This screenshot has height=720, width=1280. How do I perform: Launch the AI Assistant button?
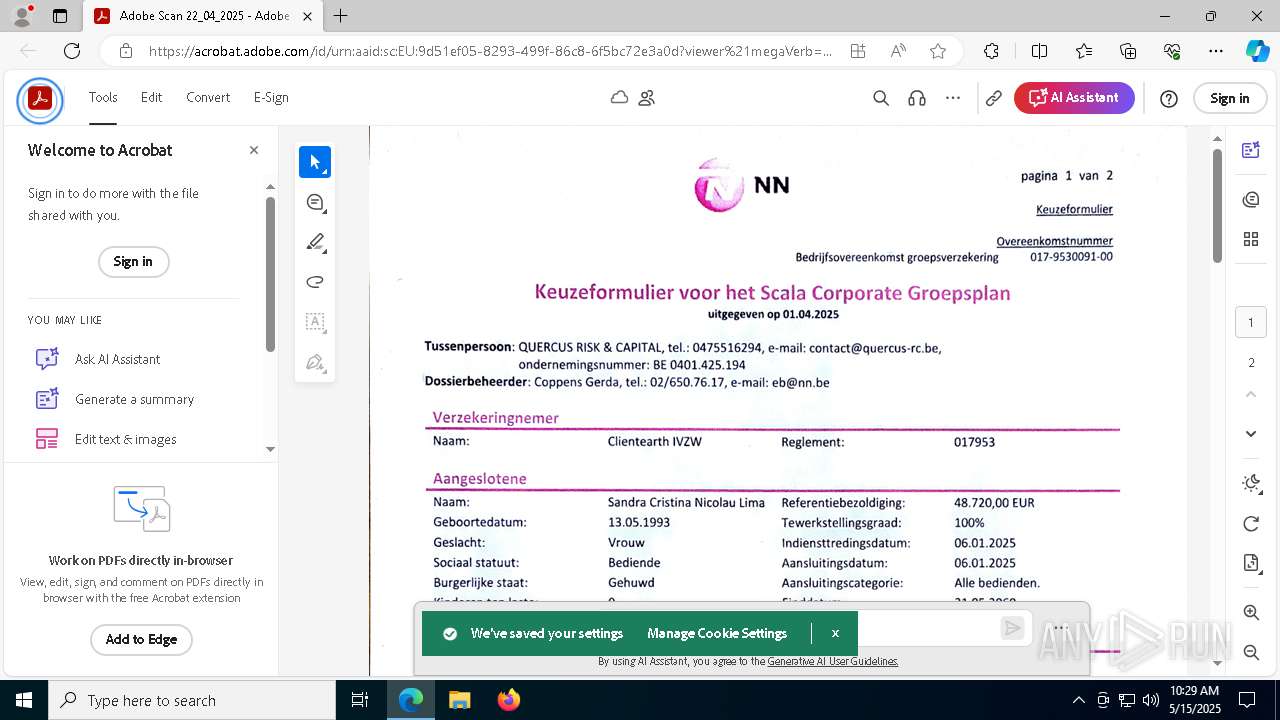[x=1074, y=98]
